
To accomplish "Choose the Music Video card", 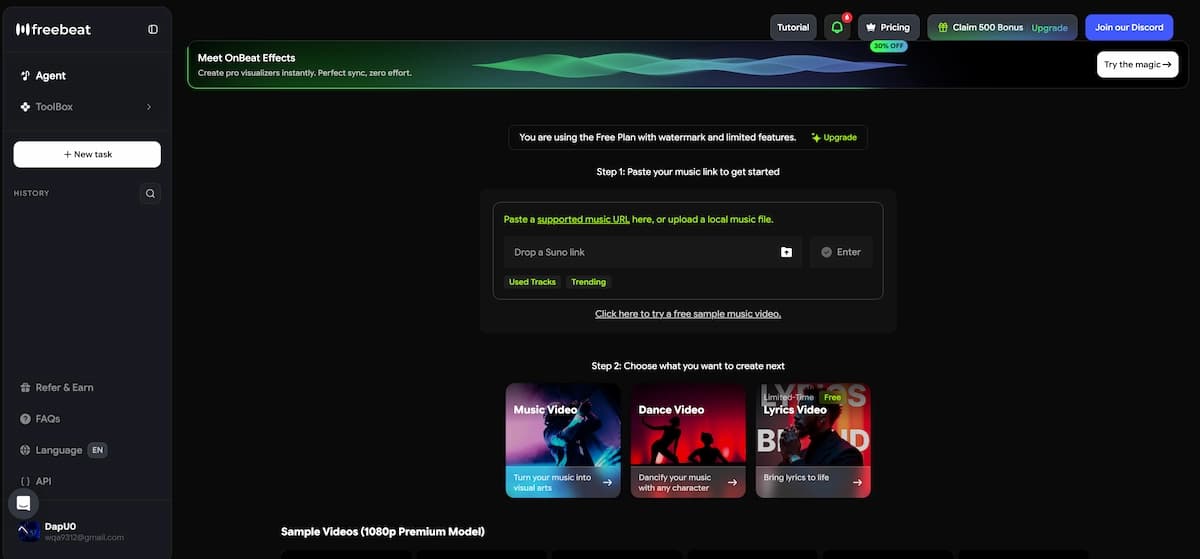I will [563, 440].
